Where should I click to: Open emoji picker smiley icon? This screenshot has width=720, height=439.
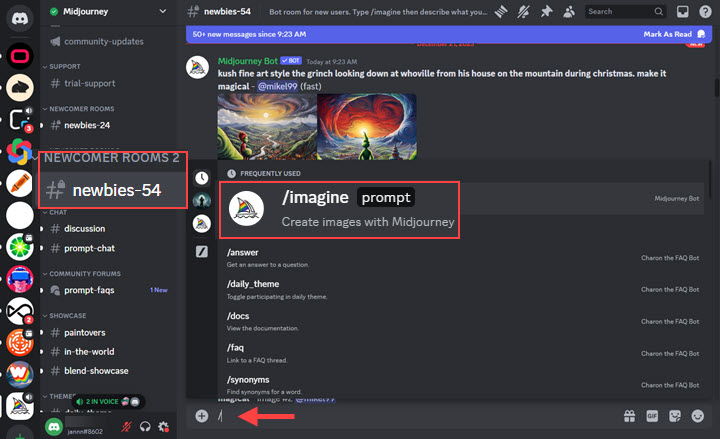[698, 416]
